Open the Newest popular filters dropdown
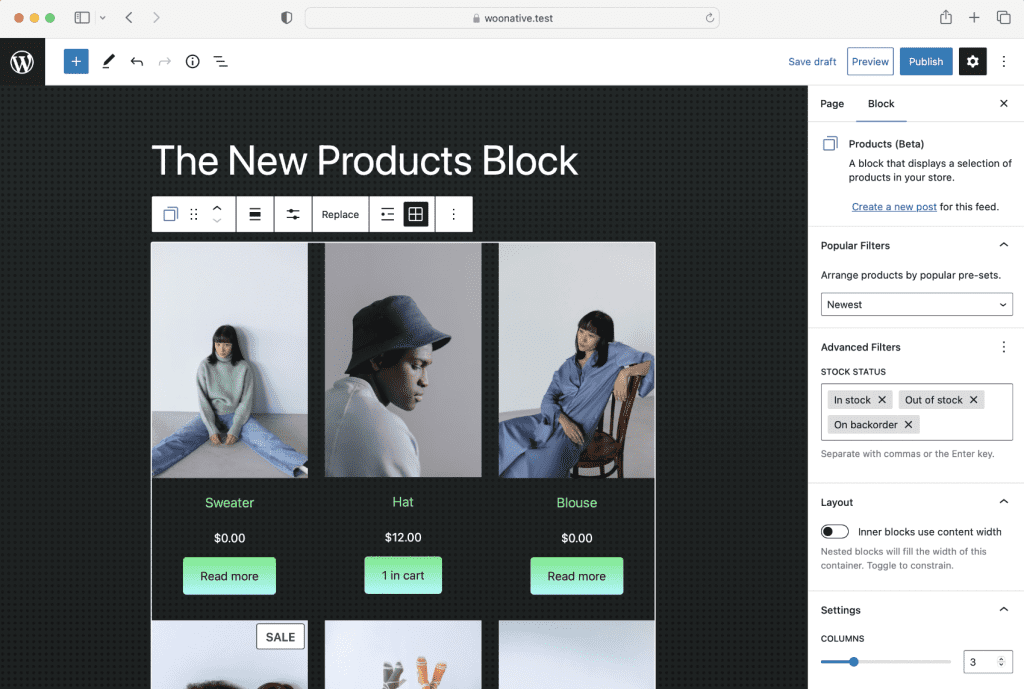The height and width of the screenshot is (689, 1024). point(917,305)
